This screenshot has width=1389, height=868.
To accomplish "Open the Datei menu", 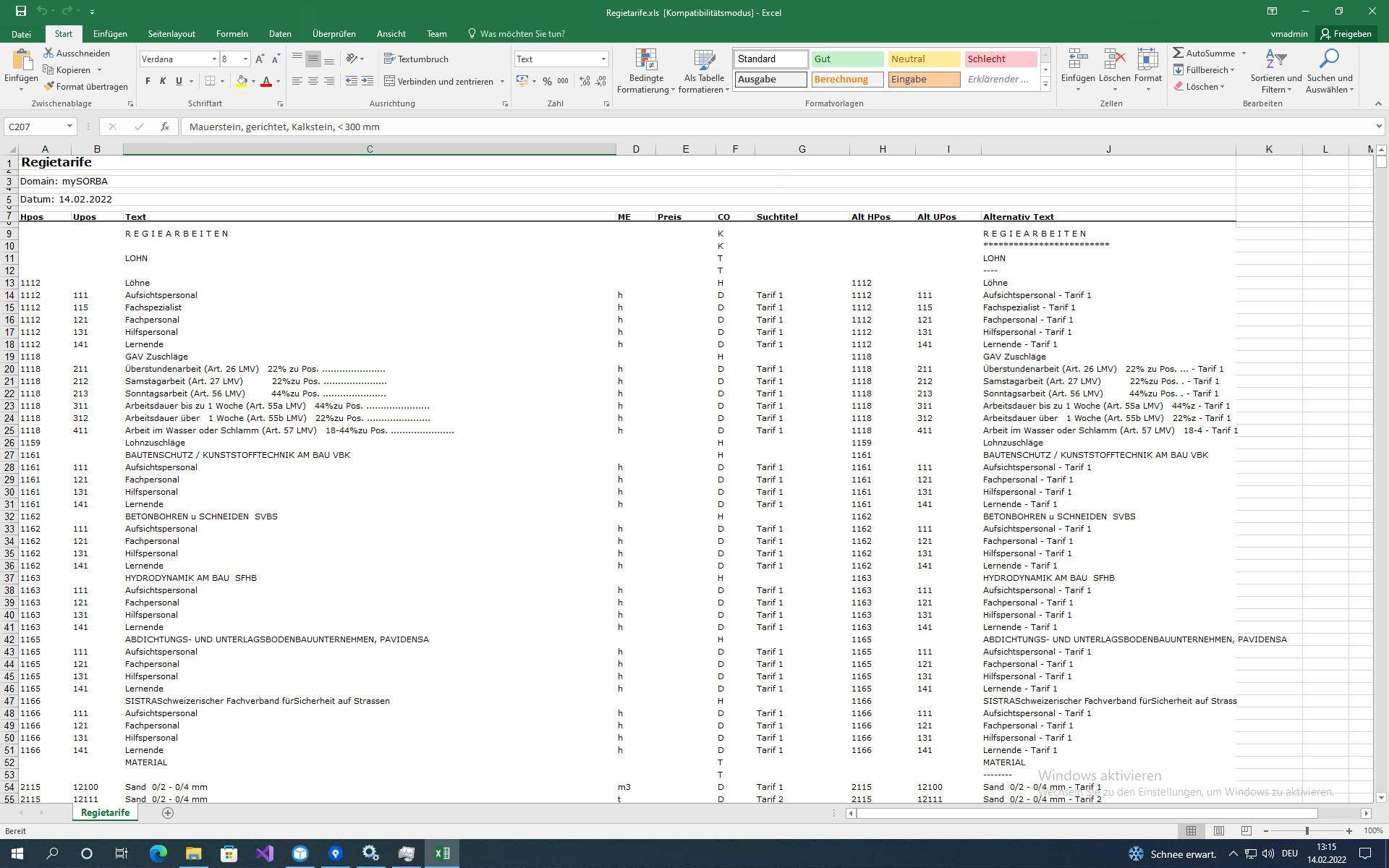I will [x=22, y=34].
